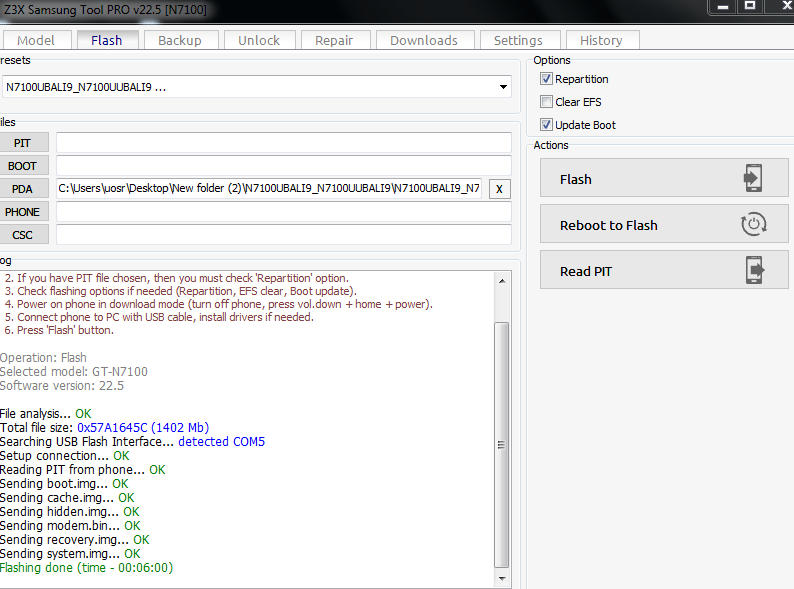Click 'Reading PIT from phone... OK' line
The height and width of the screenshot is (589, 794).
click(83, 469)
